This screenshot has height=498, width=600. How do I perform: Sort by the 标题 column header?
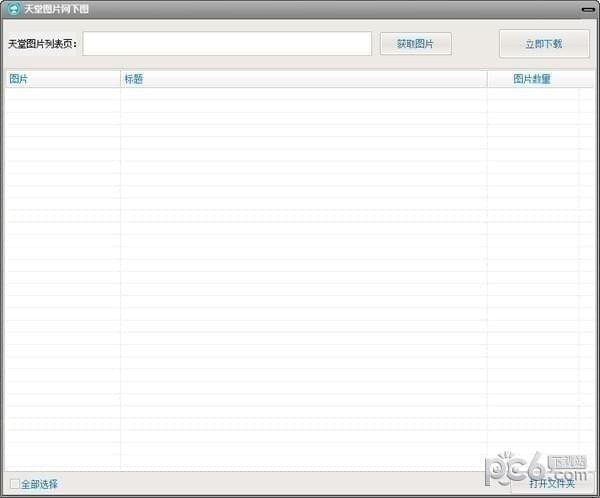300,79
